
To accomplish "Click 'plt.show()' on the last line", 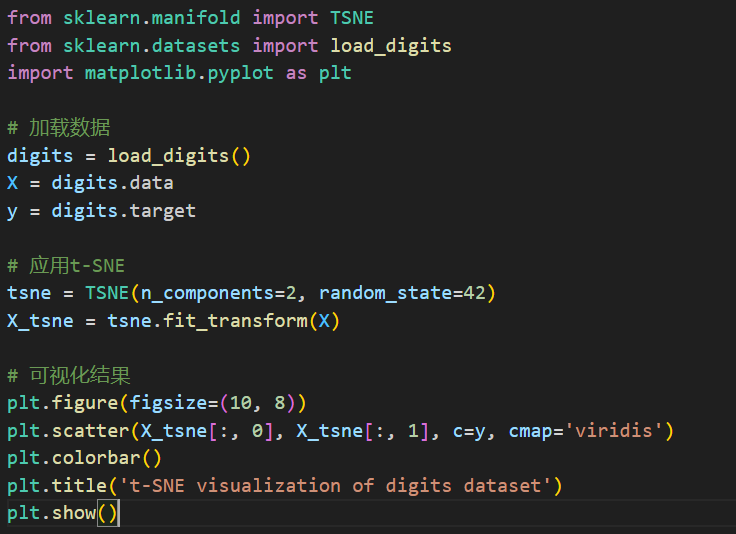I will [x=62, y=513].
